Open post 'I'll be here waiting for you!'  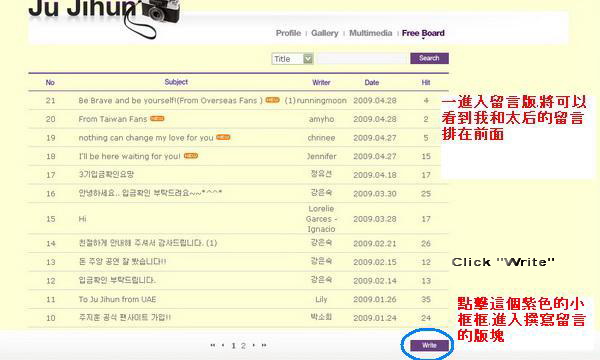(x=129, y=156)
